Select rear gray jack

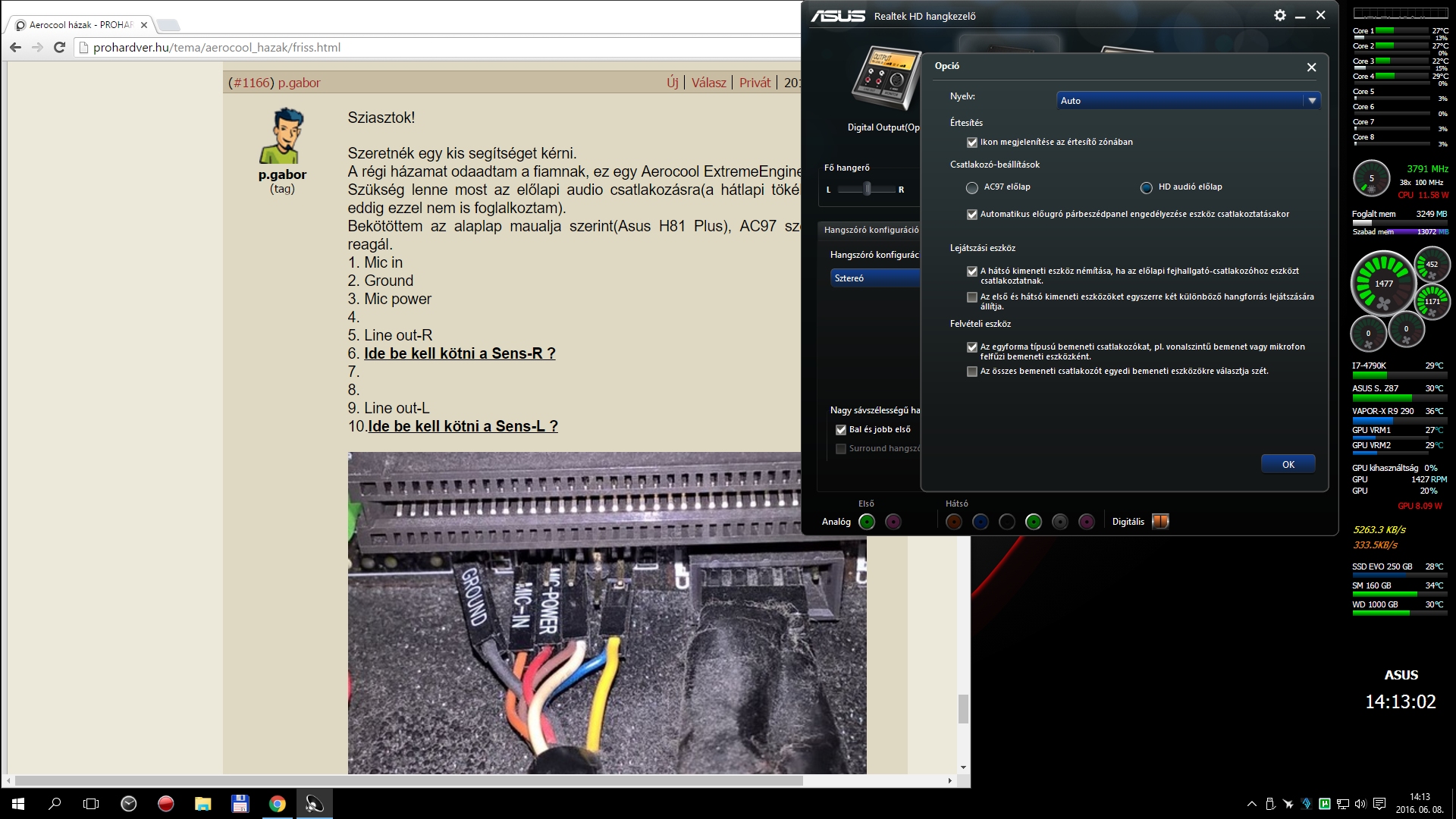1060,522
